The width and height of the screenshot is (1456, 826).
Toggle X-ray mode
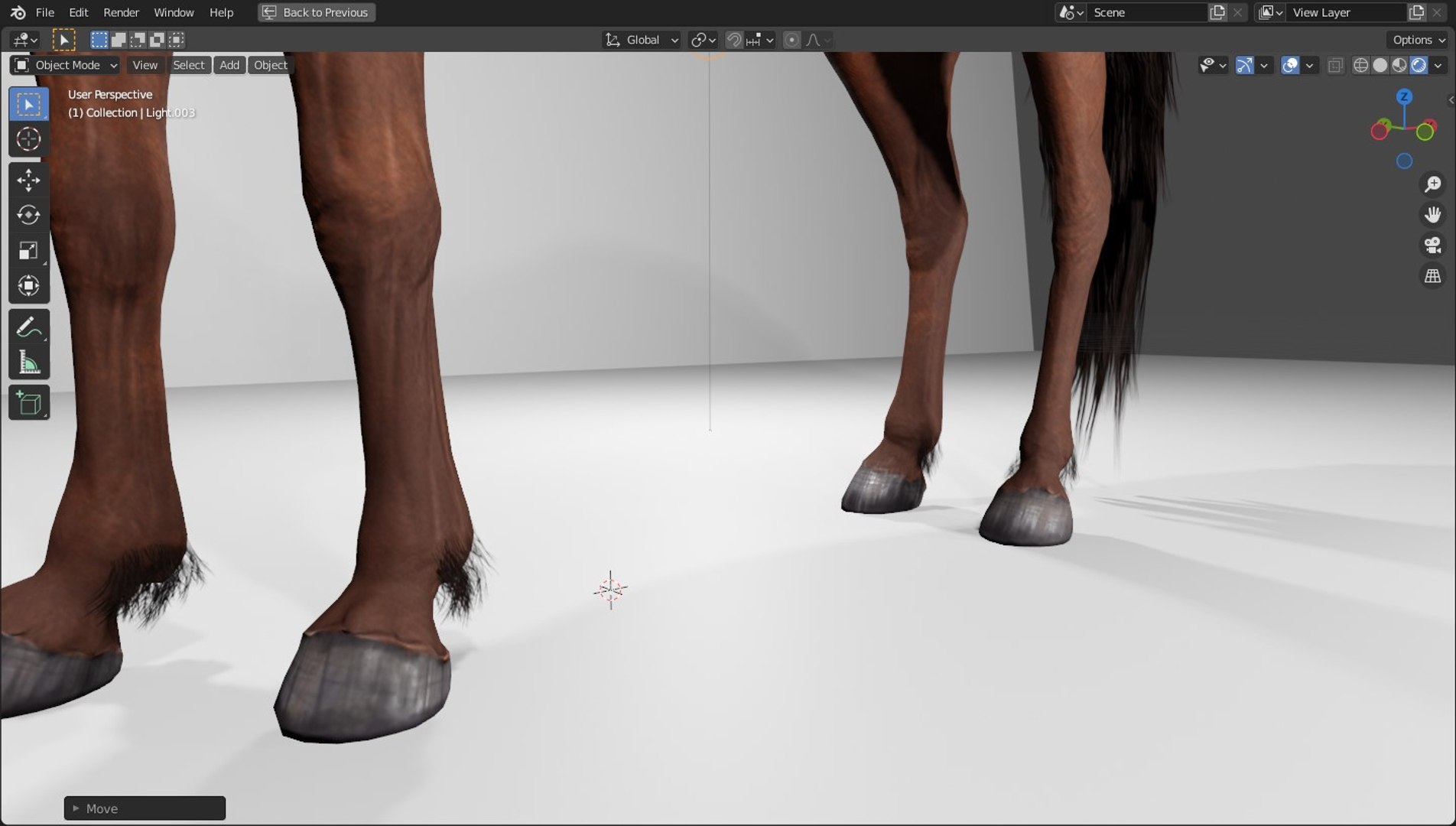click(1335, 65)
